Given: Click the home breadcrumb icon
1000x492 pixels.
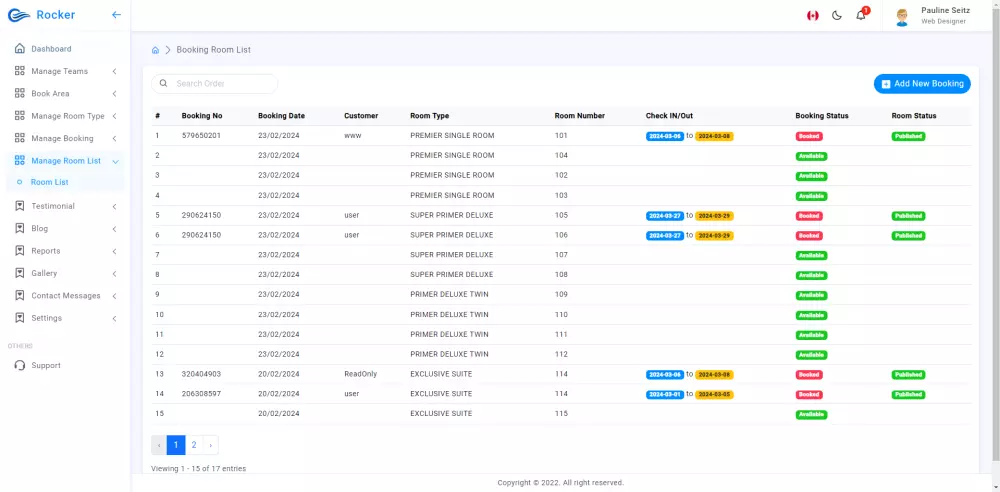Looking at the screenshot, I should (x=155, y=50).
